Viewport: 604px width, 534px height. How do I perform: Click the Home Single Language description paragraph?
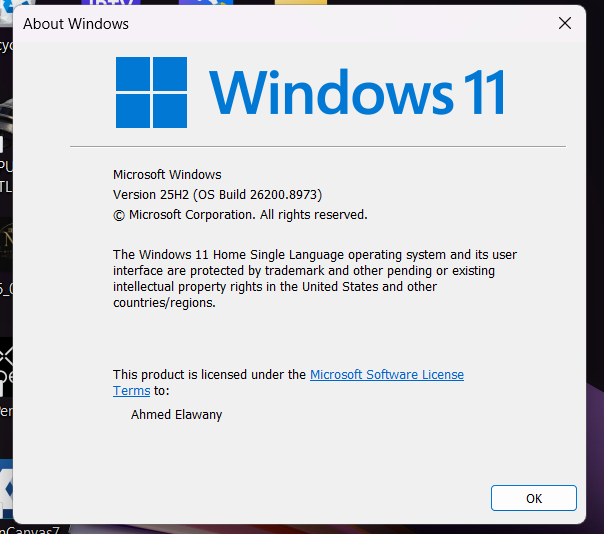(x=315, y=279)
